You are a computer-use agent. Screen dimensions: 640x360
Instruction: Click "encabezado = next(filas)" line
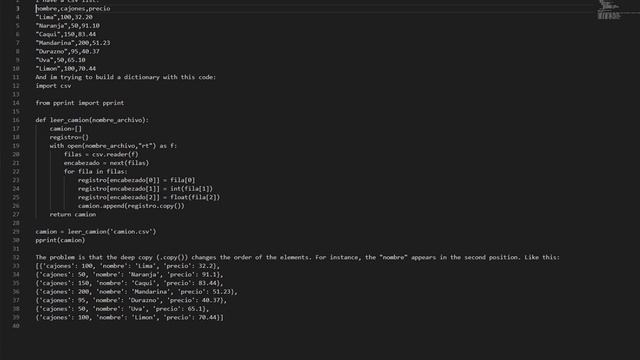click(107, 163)
